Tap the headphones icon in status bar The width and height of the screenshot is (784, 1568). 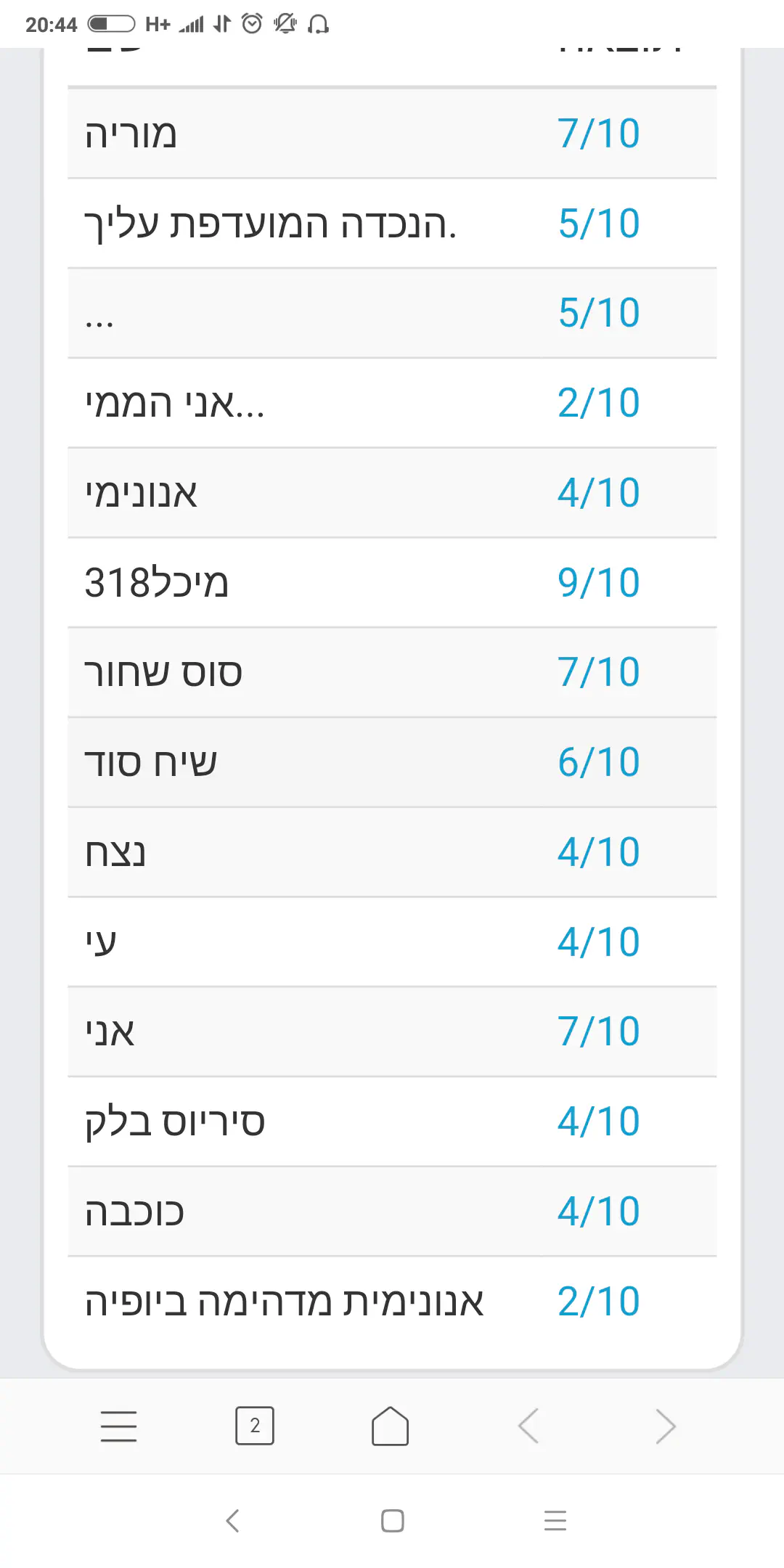[x=318, y=24]
